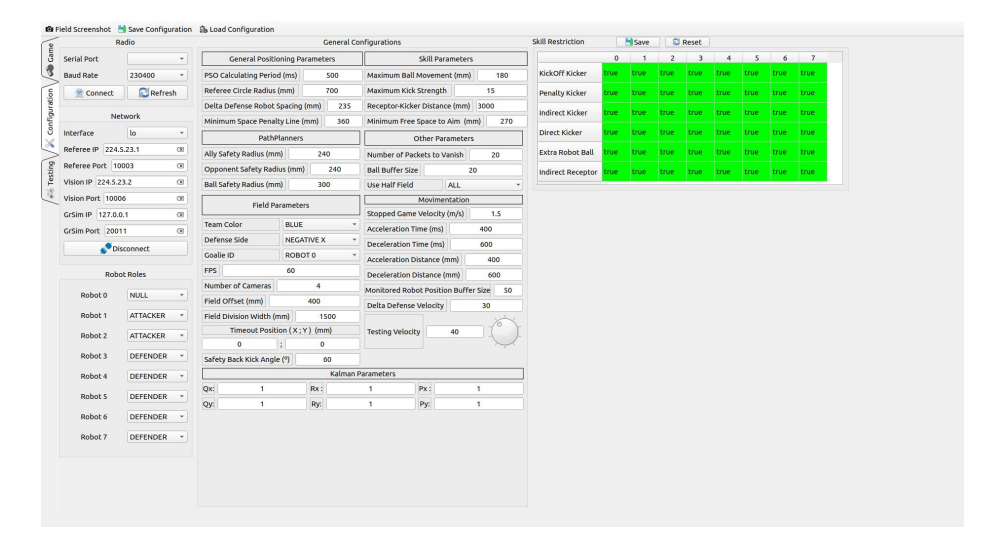
Task: Open the Use Half Field dropdown
Action: [x=484, y=185]
